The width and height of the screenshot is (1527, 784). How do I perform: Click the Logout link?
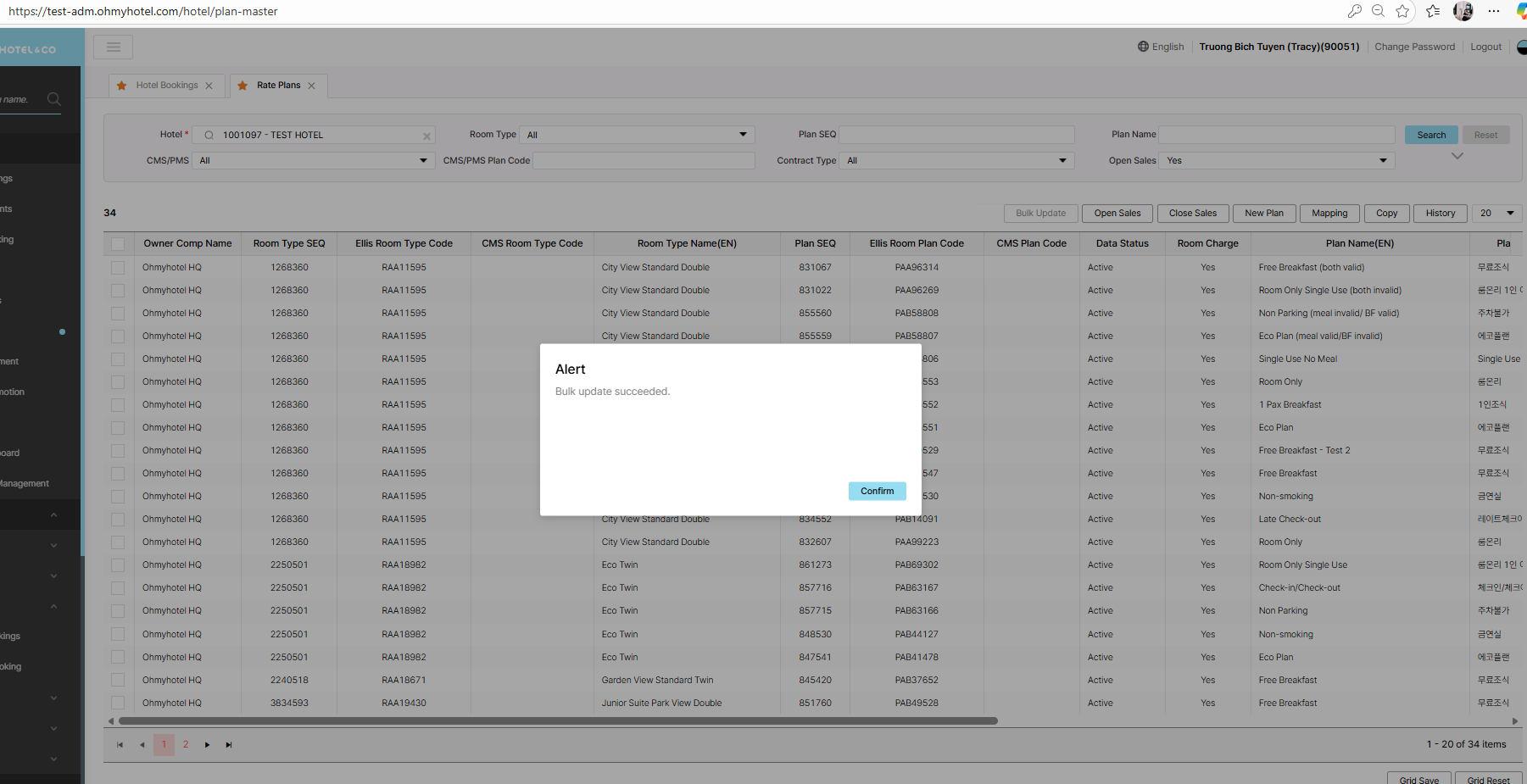[1485, 47]
